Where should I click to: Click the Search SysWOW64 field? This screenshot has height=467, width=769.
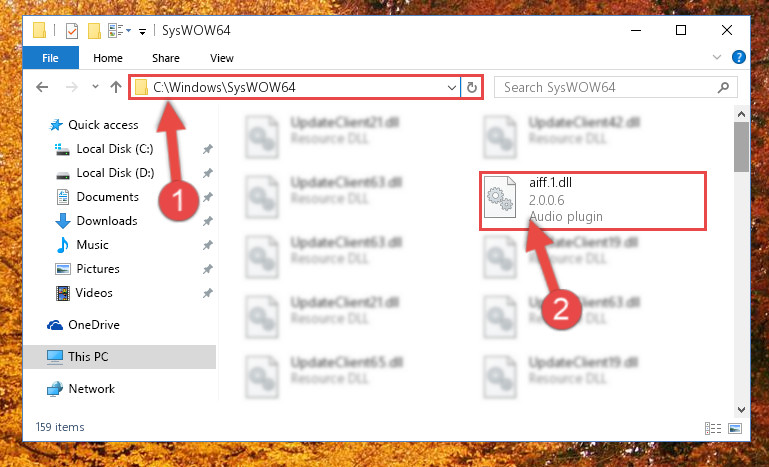607,87
